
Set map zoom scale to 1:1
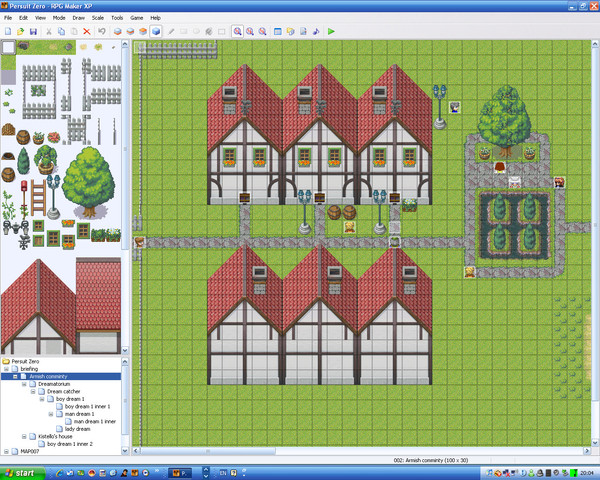(237, 31)
